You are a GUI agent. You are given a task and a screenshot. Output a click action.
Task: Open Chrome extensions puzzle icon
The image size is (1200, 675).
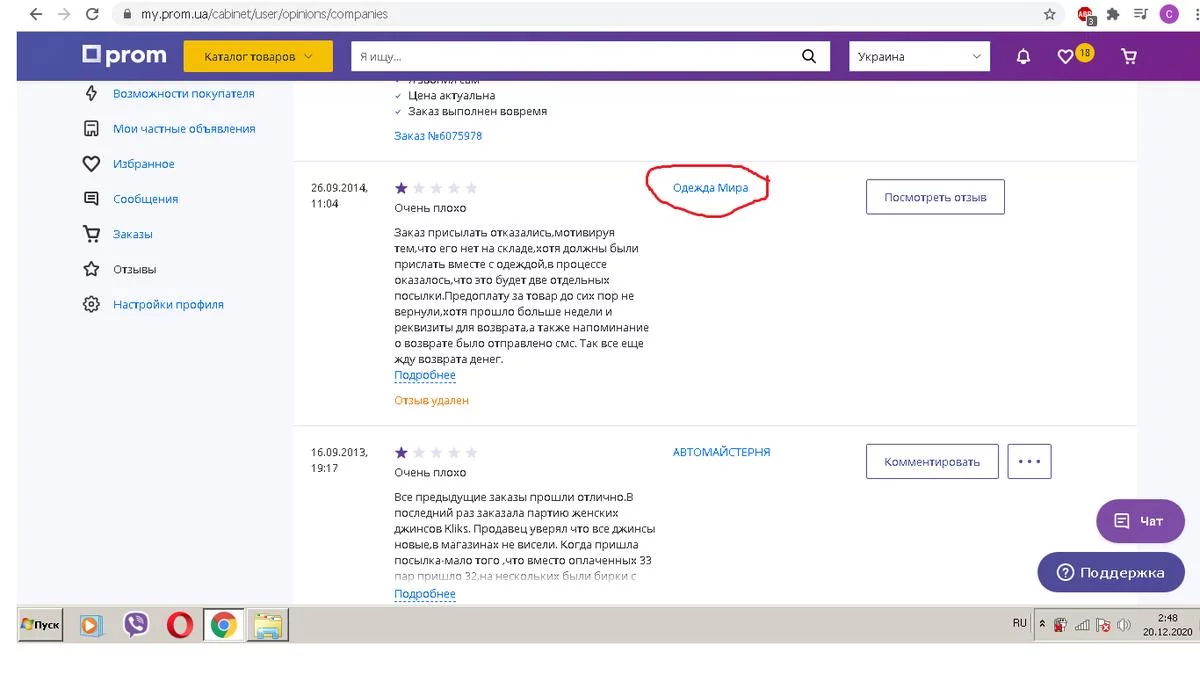[1112, 15]
